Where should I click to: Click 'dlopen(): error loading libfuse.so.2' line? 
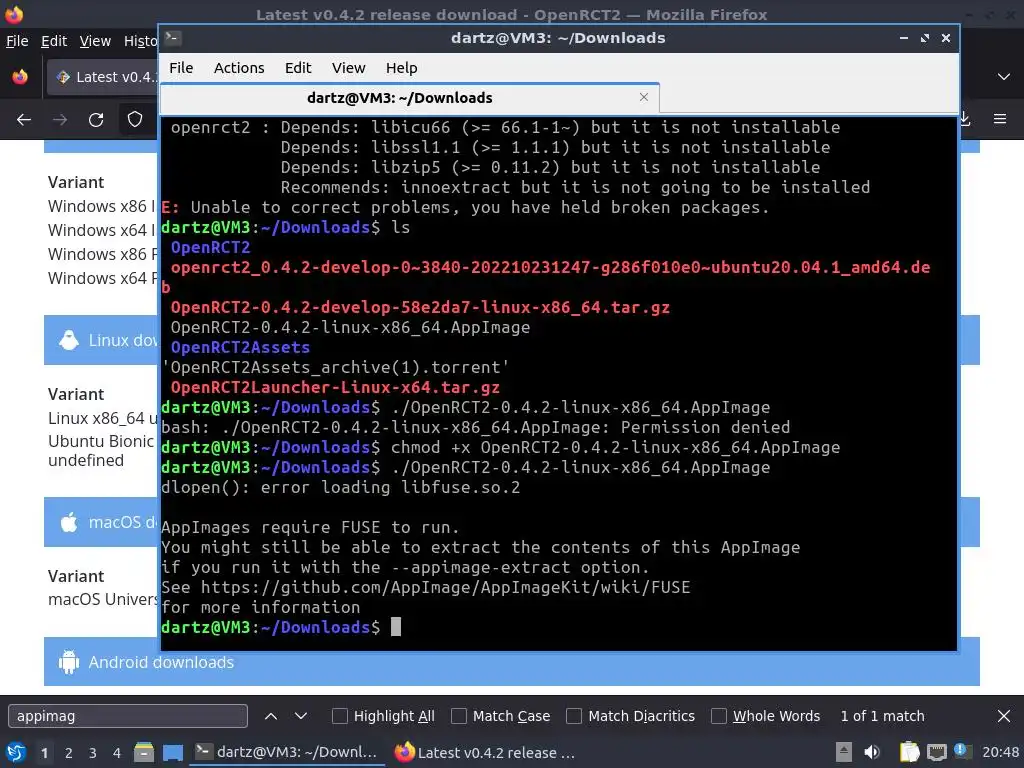coord(340,487)
